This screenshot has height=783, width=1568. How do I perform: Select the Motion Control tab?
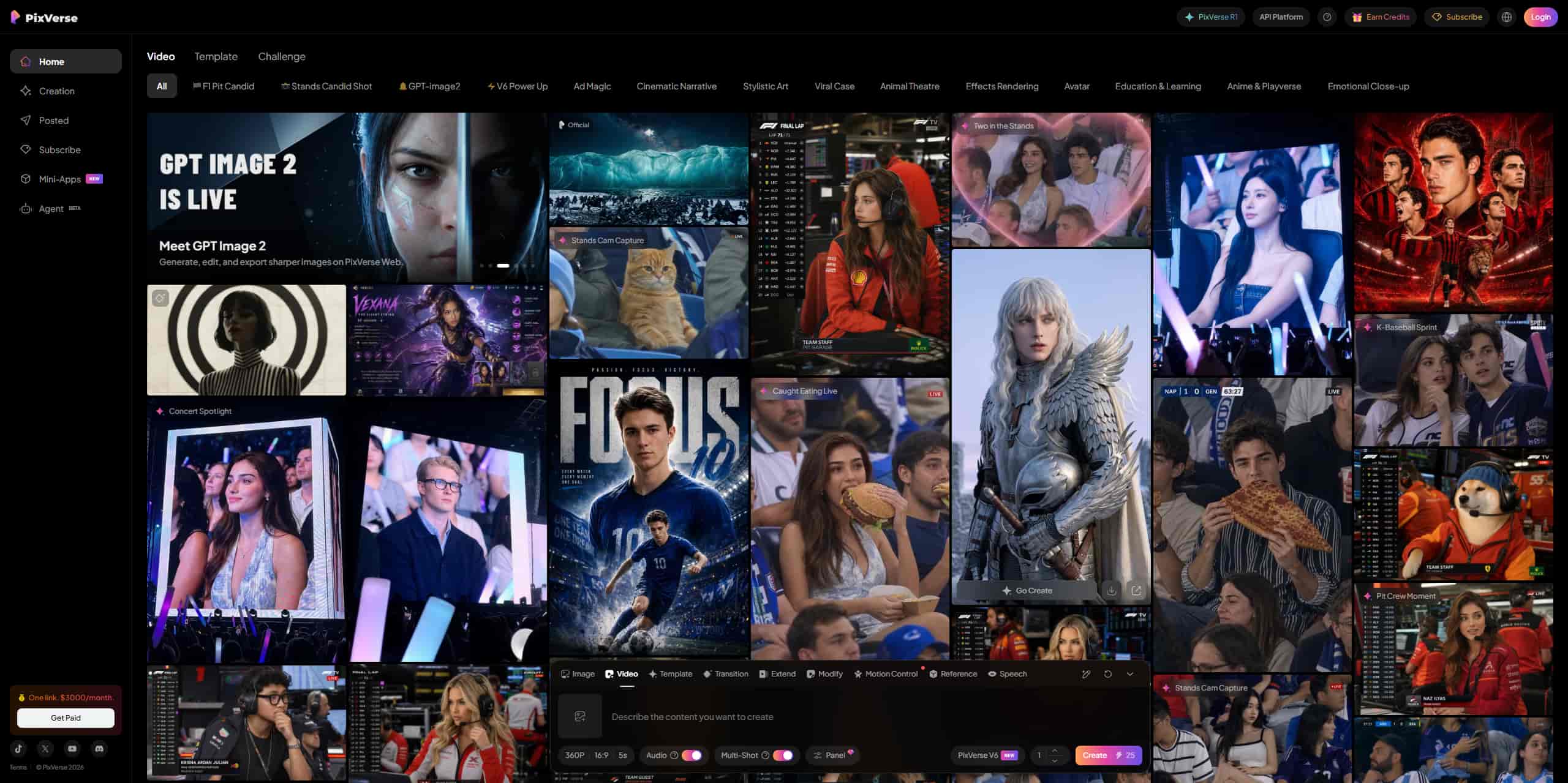coord(886,674)
